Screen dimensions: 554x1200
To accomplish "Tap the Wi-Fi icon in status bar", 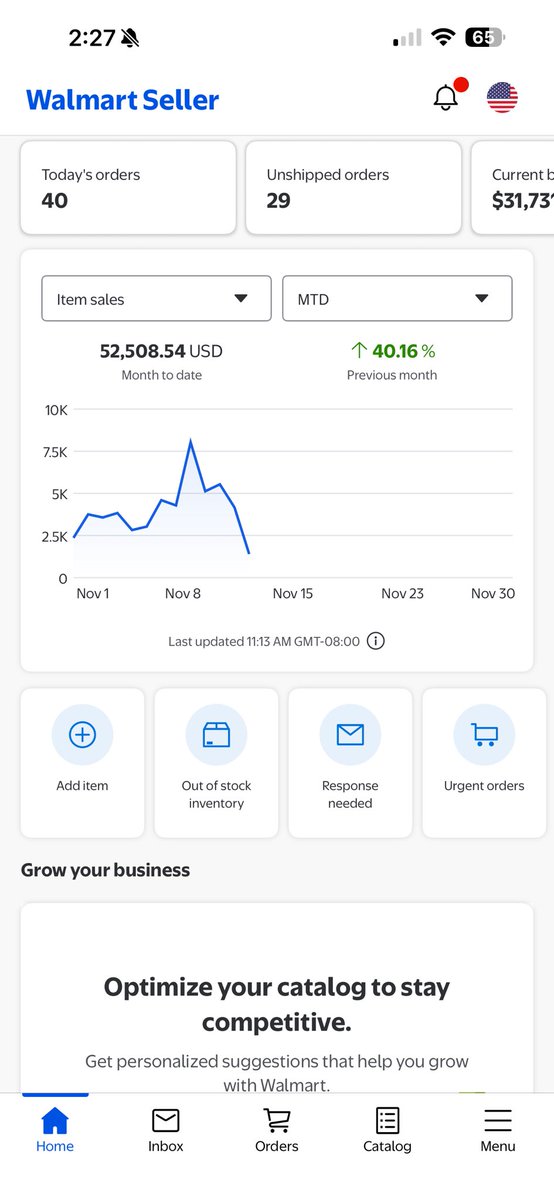I will [442, 38].
